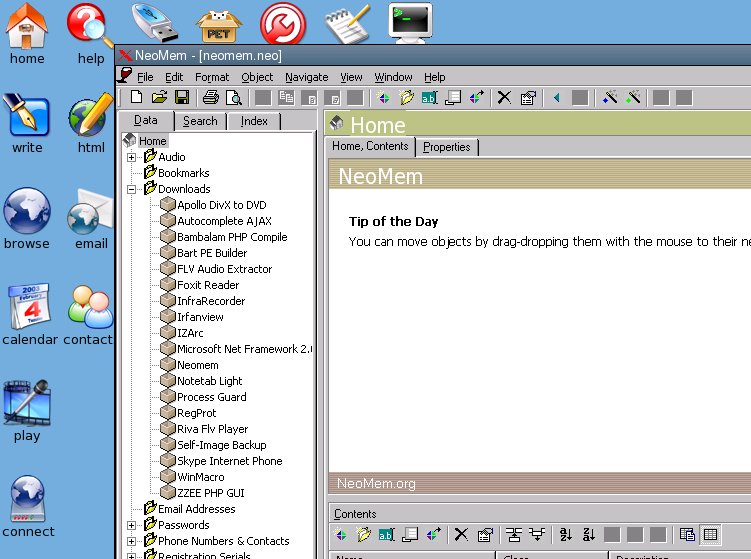Click the Add Folder icon in main toolbar

[x=406, y=98]
